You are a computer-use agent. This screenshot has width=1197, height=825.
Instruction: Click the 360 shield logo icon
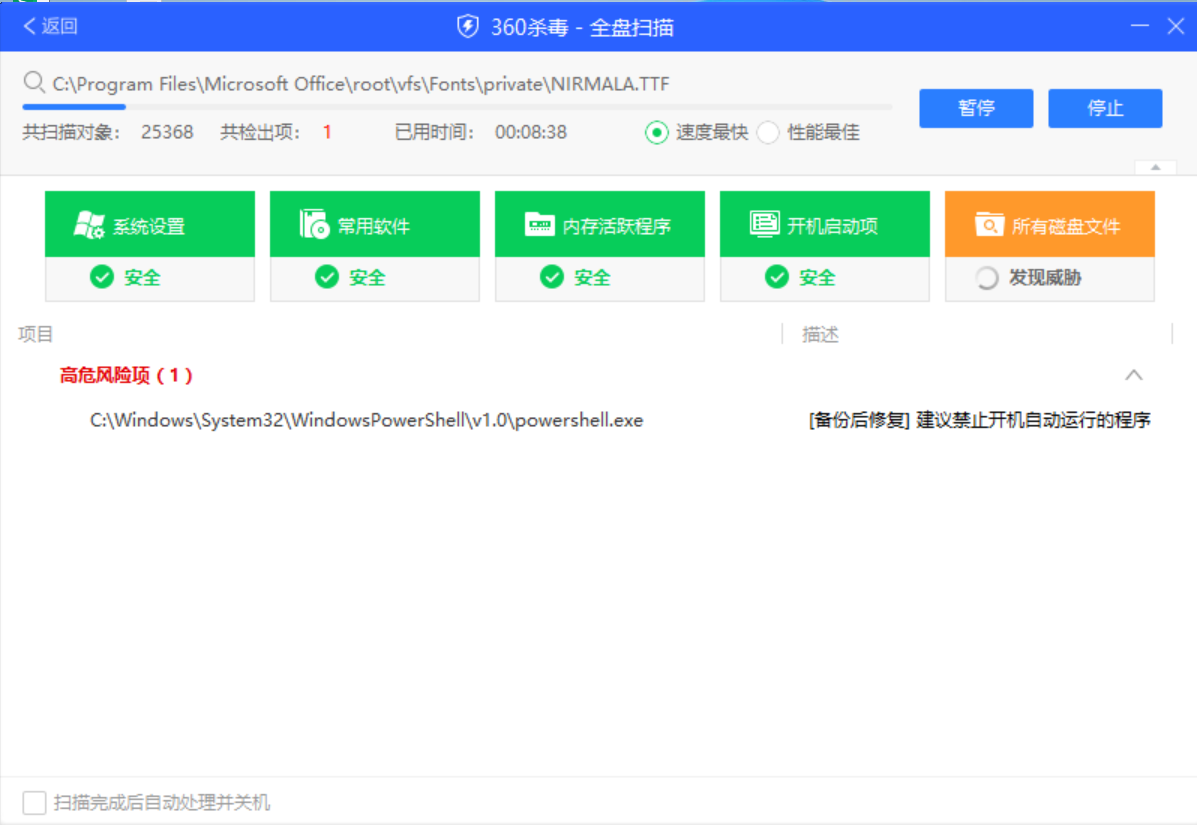click(467, 27)
